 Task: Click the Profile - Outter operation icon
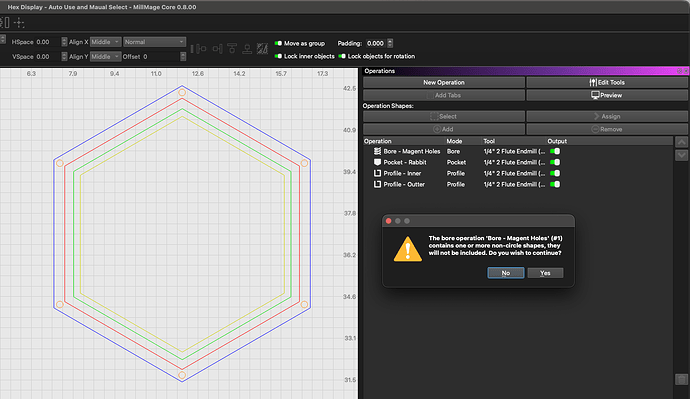pos(377,184)
